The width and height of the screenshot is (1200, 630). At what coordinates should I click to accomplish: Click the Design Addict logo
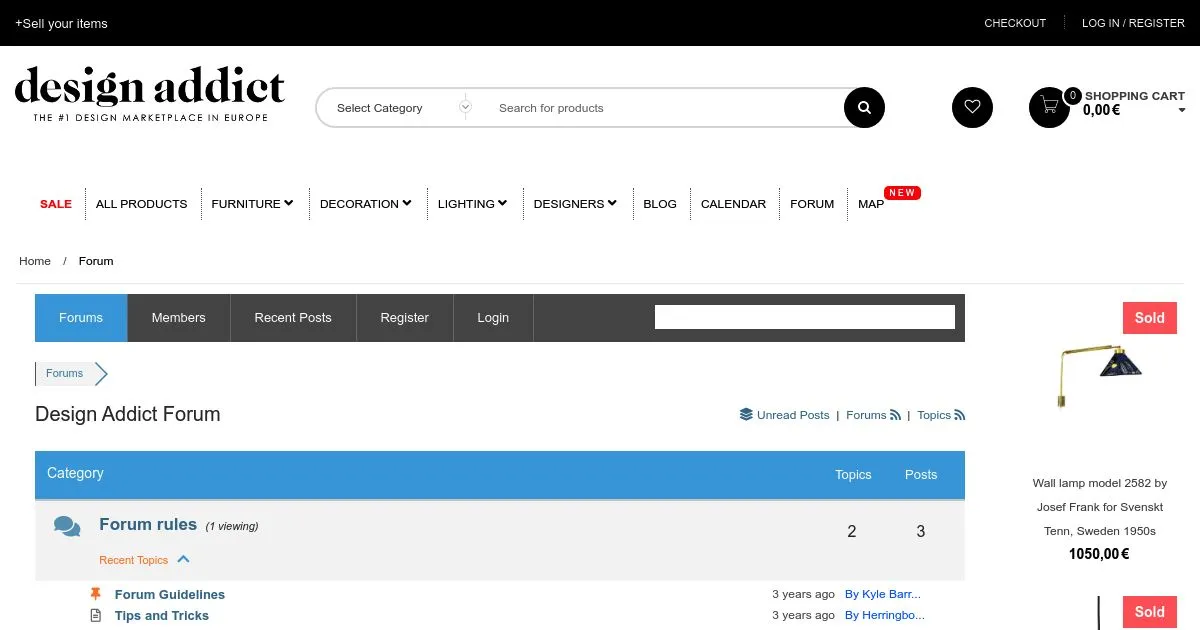[x=150, y=95]
